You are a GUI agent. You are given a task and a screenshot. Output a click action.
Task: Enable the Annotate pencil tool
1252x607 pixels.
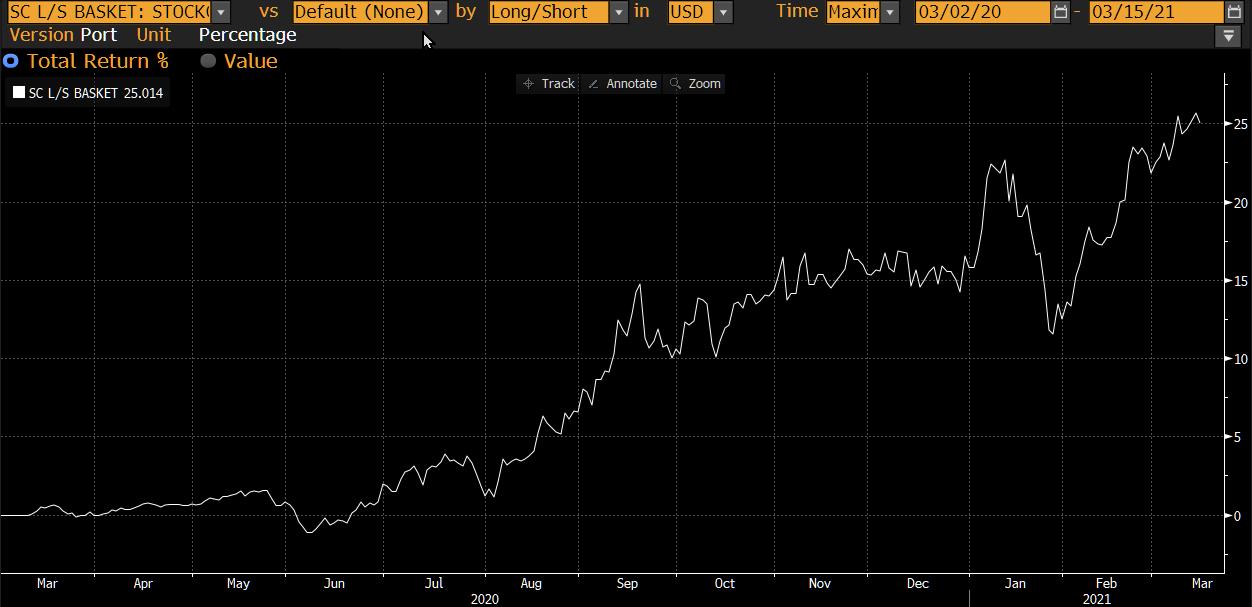point(621,84)
